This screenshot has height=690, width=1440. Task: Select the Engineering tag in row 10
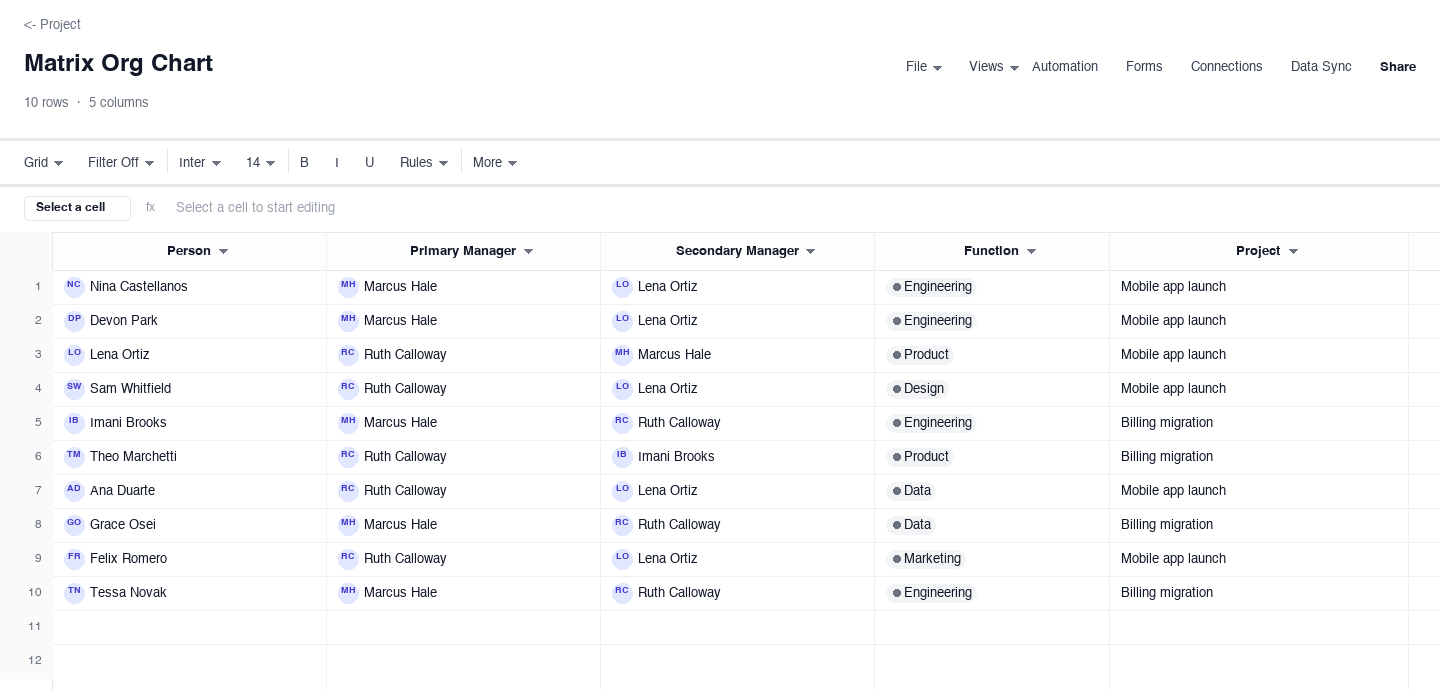pyautogui.click(x=931, y=593)
